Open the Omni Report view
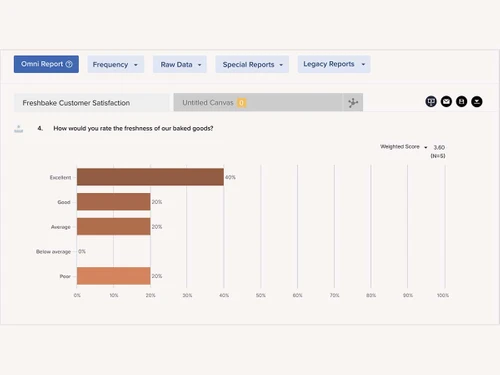This screenshot has height=375, width=500. (x=46, y=64)
